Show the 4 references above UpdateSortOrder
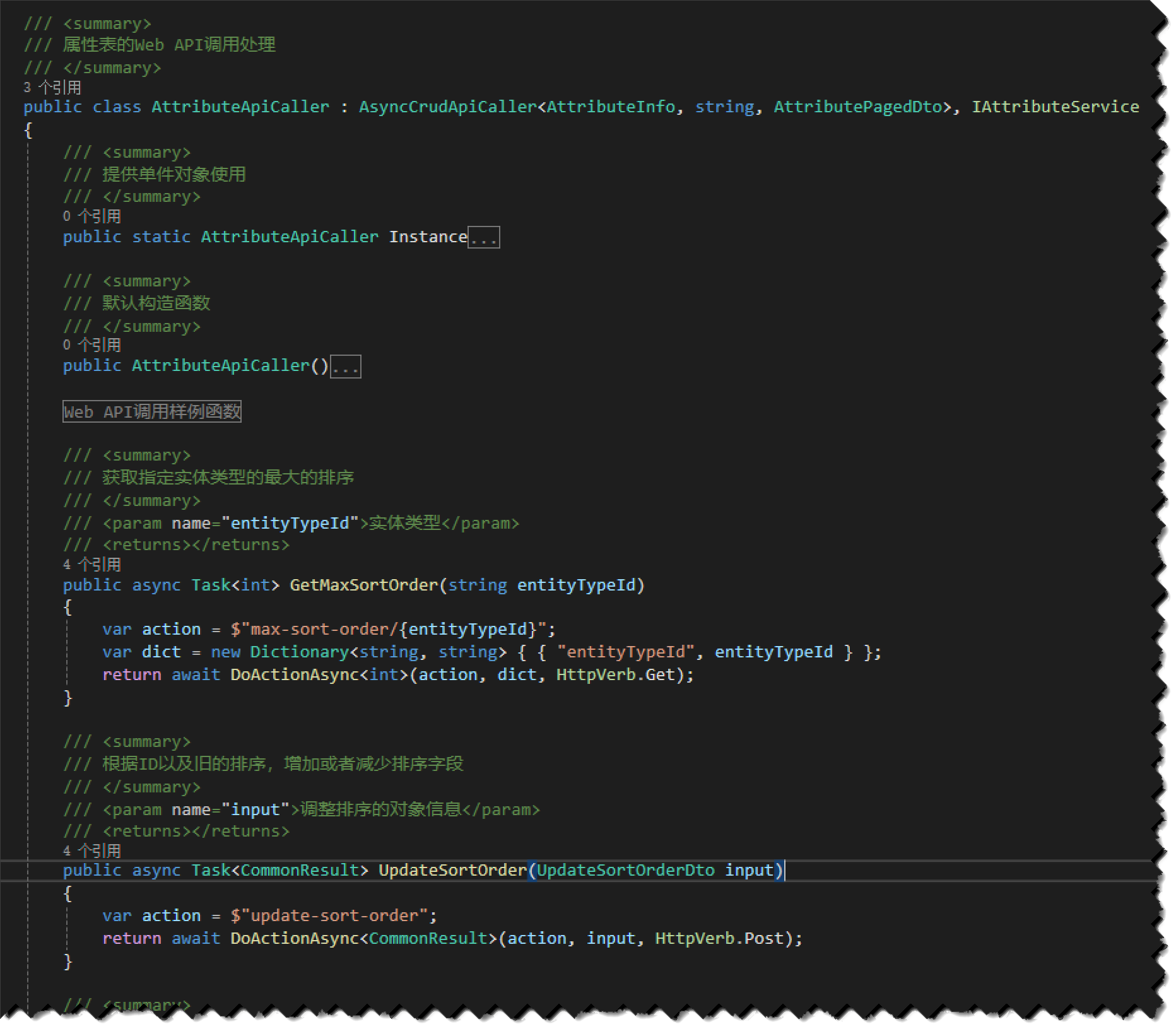 (x=91, y=851)
